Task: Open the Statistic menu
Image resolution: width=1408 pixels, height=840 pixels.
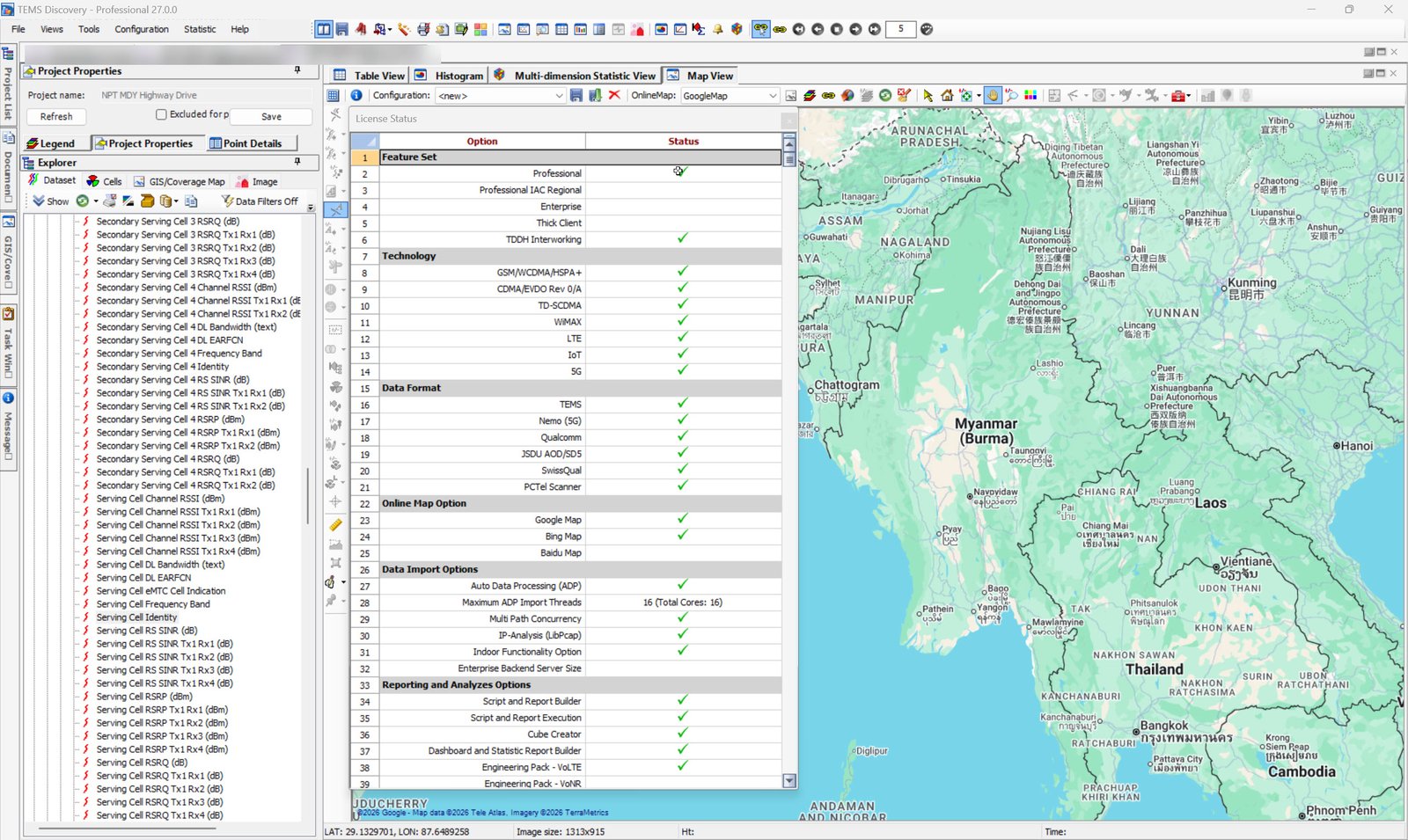Action: click(x=200, y=29)
